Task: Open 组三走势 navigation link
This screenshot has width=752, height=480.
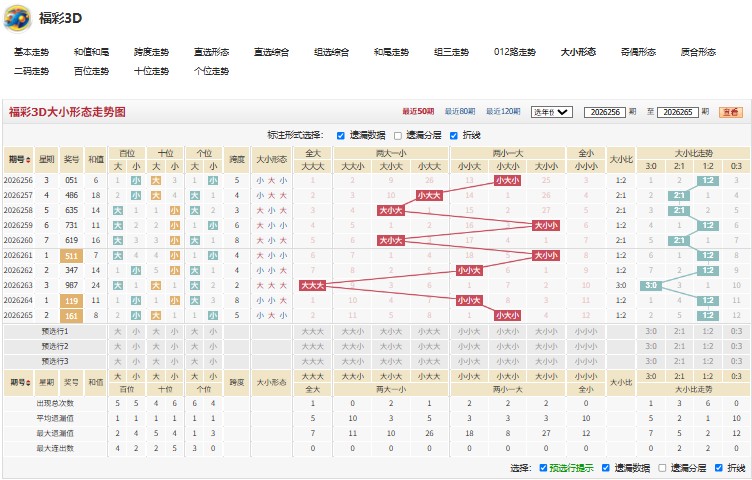Action: 451,52
